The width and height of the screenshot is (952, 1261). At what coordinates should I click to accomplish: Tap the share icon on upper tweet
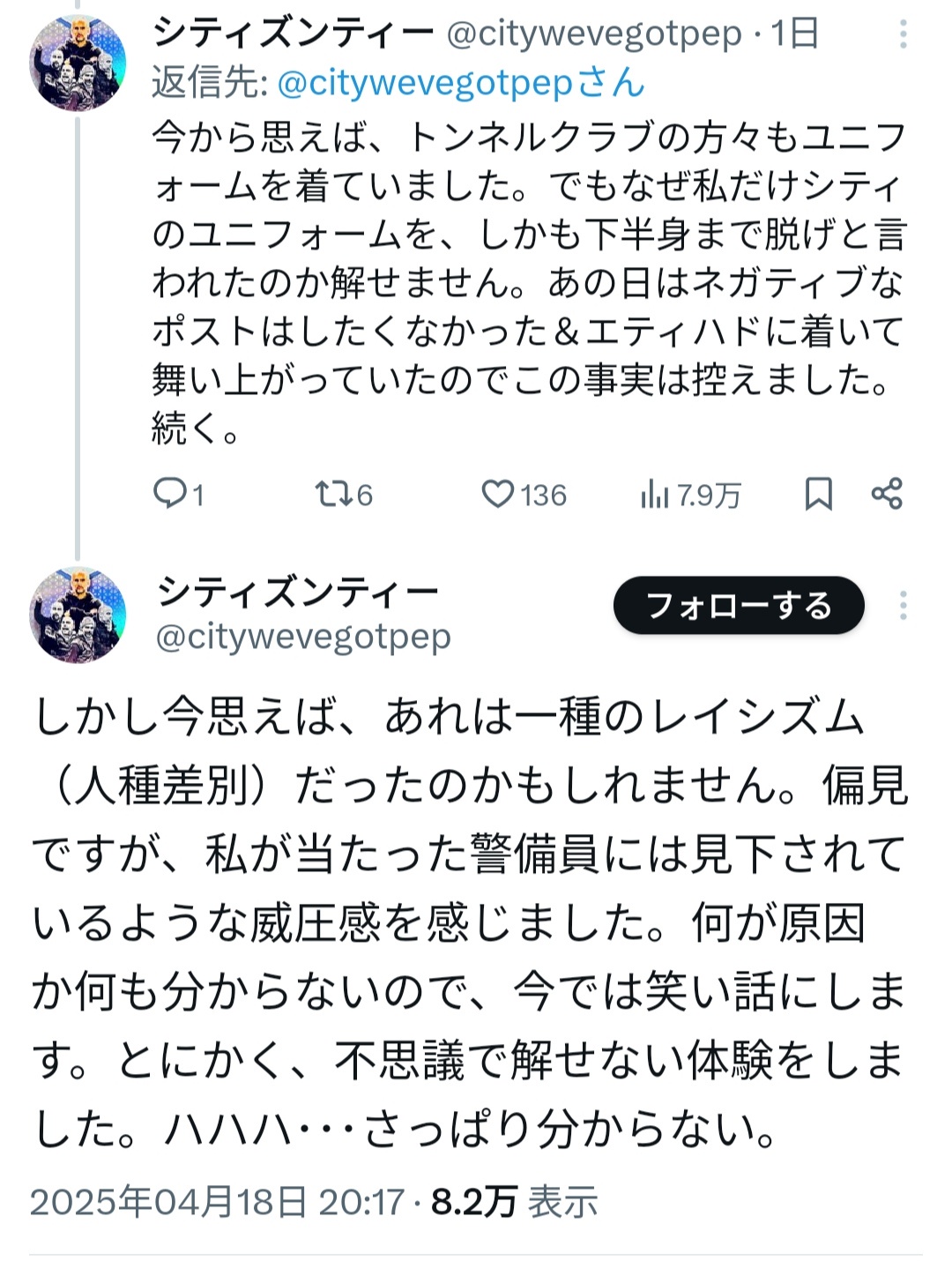887,494
